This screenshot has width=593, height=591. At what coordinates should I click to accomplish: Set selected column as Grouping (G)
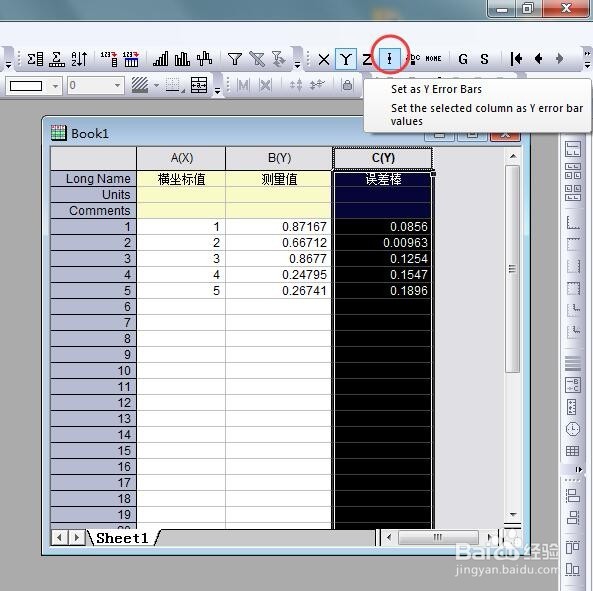[x=463, y=59]
